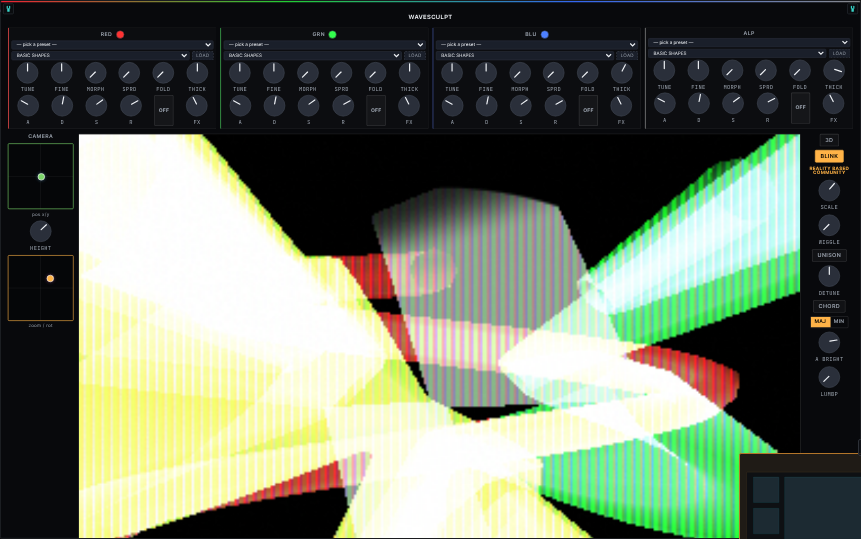Expand ALP channel BASIC SHAPES dropdown
This screenshot has height=539, width=861.
pos(737,53)
